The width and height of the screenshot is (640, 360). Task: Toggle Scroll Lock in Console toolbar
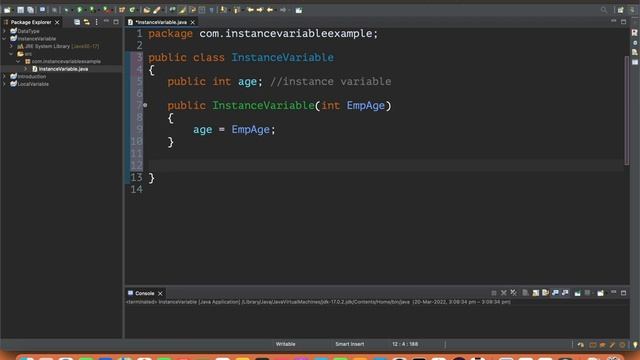pos(536,293)
